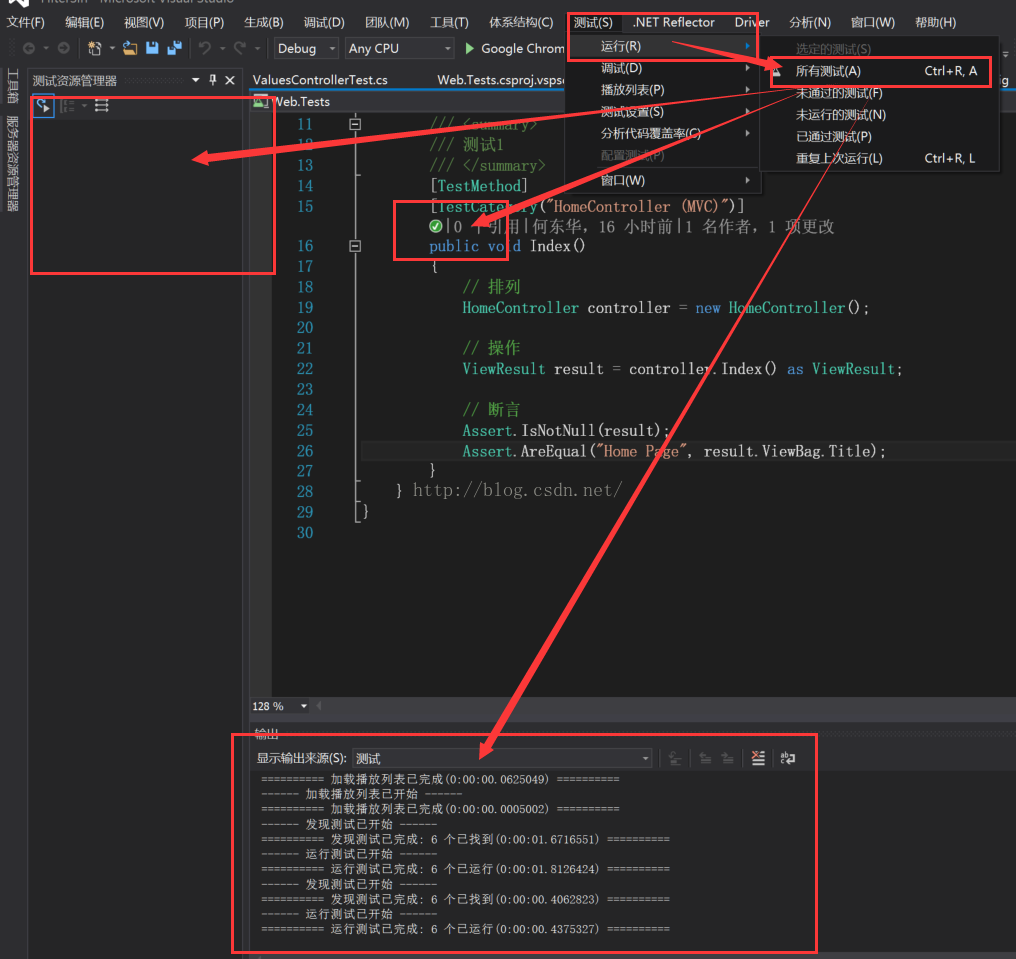The width and height of the screenshot is (1016, 959).
Task: Choose 未运行的测试(N) submenu item
Action: 880,115
